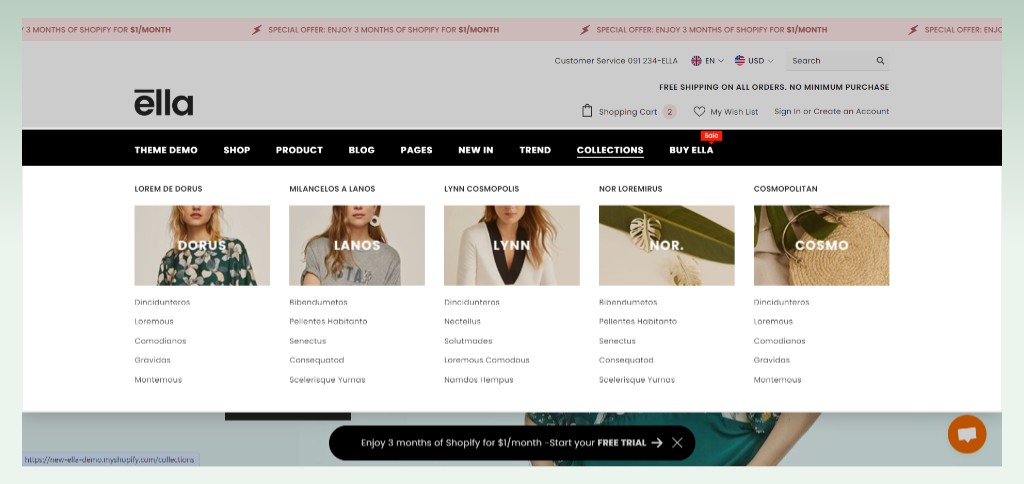Click Comodianos under Cosmopolitan
Screen dimensions: 1024x484
coord(779,341)
